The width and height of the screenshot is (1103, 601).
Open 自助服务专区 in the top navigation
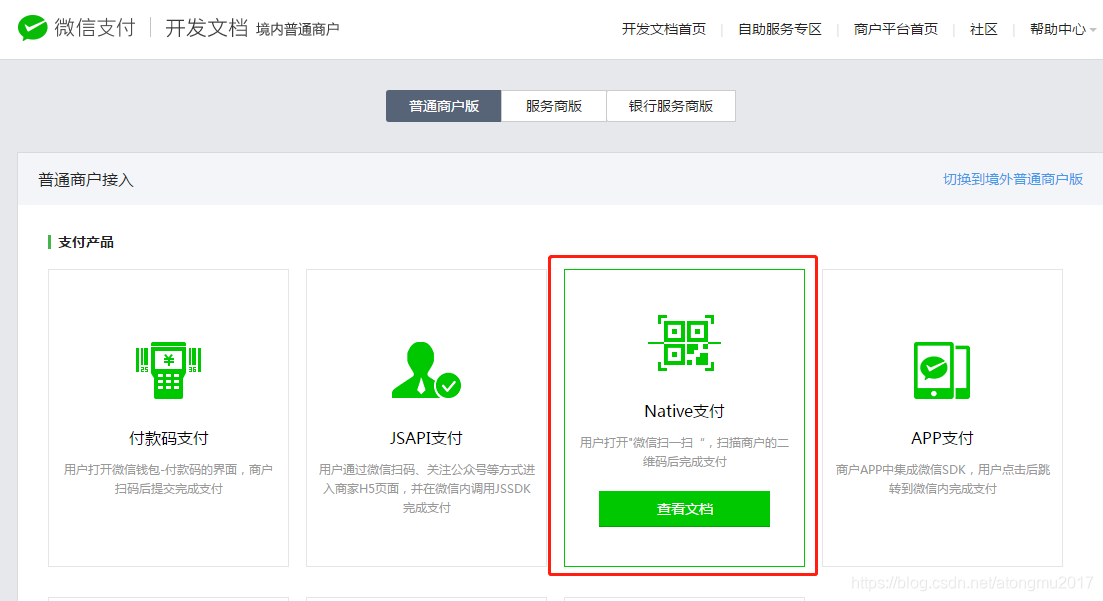pos(779,29)
